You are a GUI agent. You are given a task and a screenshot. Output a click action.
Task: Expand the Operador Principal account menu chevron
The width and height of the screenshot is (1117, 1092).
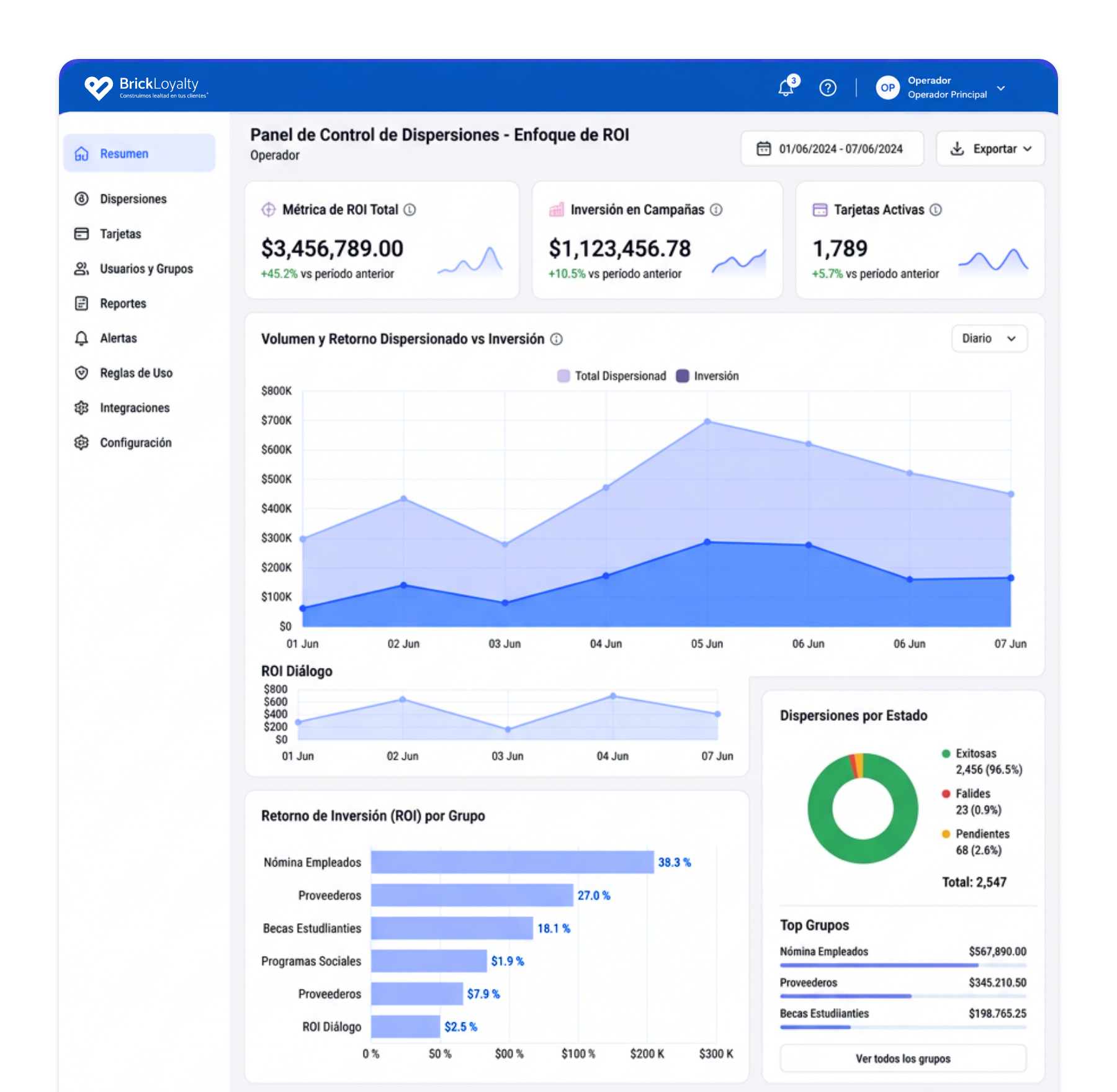[1001, 88]
